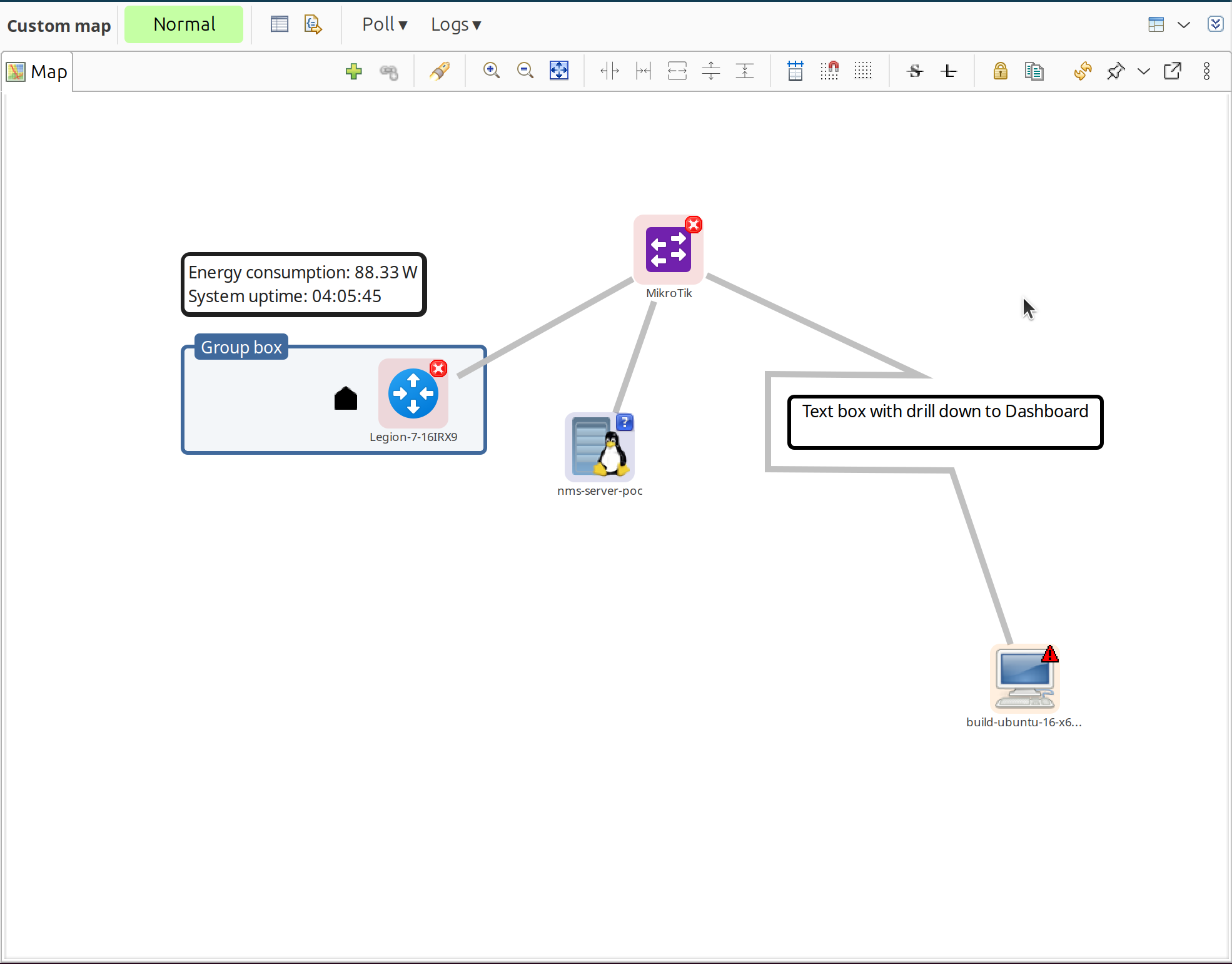Zoom out of the map
1232x964 pixels.
coord(525,71)
